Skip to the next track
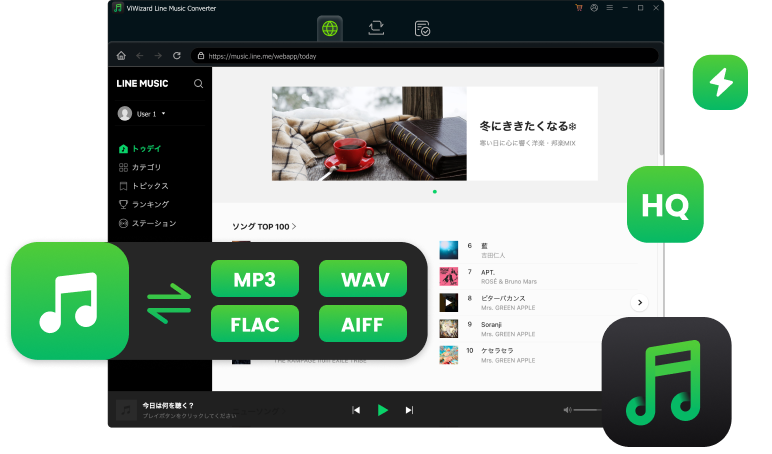772x454 pixels. tap(409, 410)
